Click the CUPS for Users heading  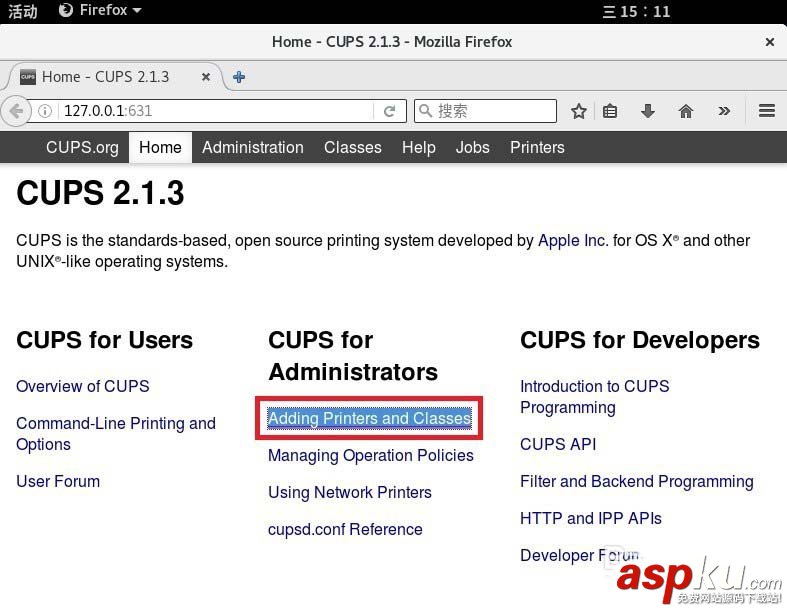coord(104,340)
